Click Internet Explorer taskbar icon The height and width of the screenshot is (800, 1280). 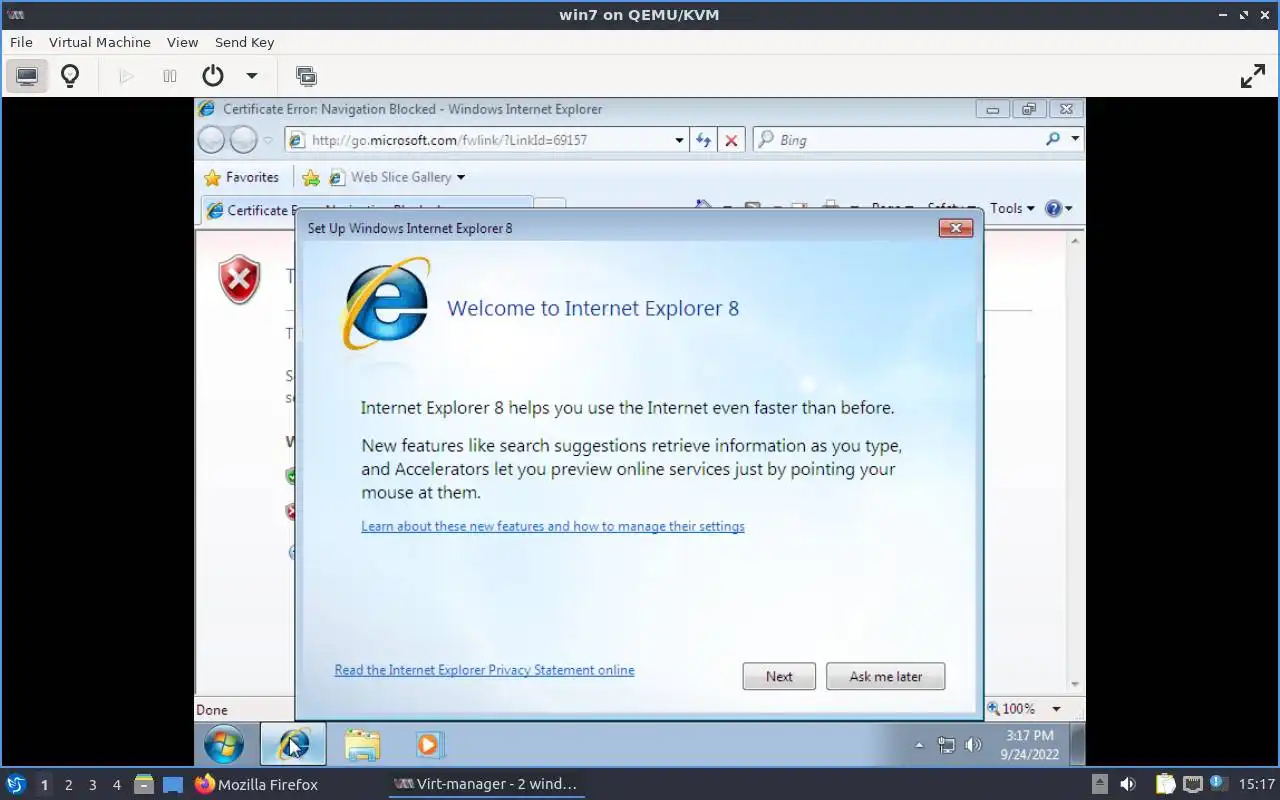tap(293, 745)
